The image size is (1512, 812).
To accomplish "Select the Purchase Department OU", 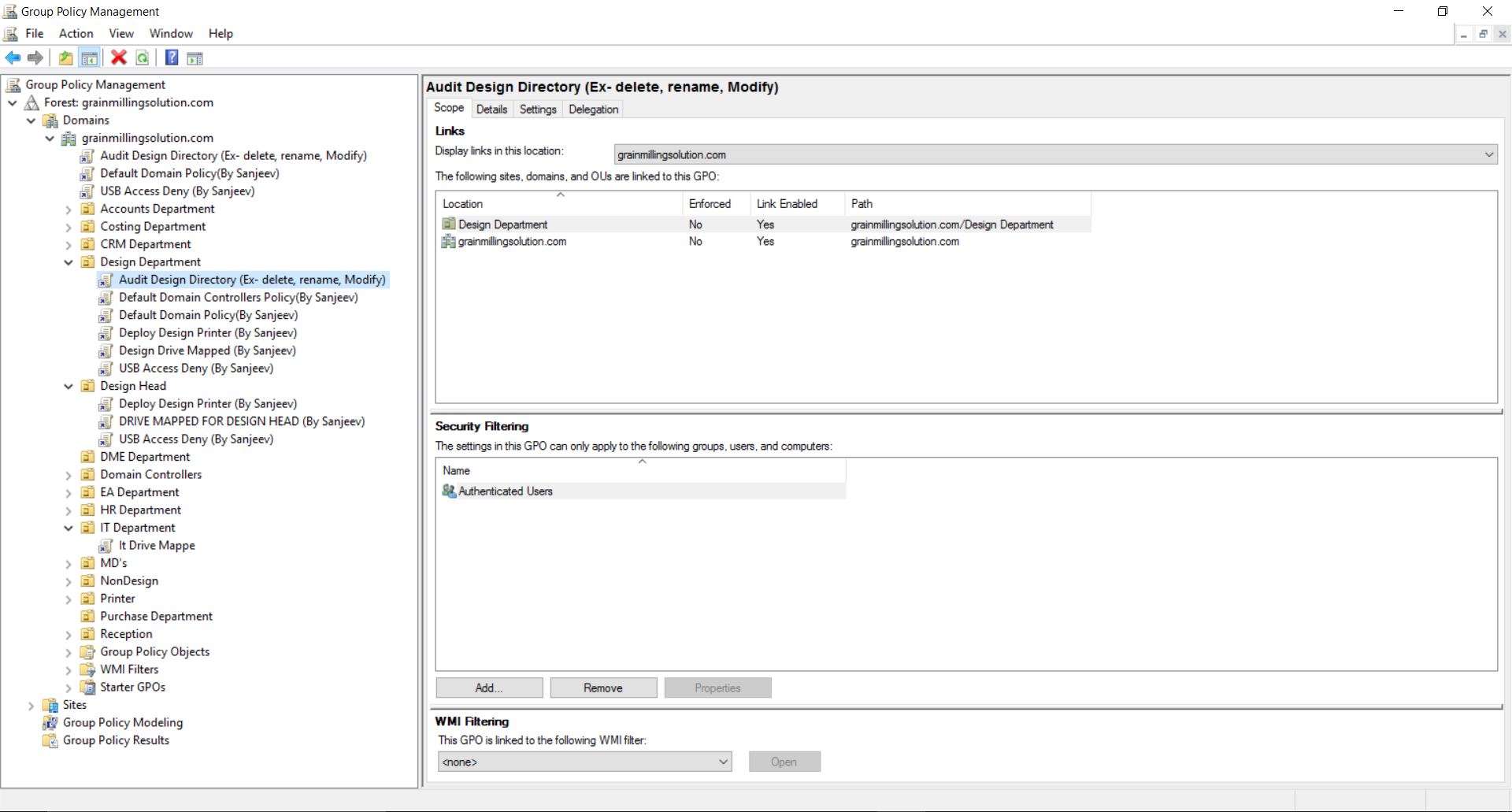I will coord(156,617).
